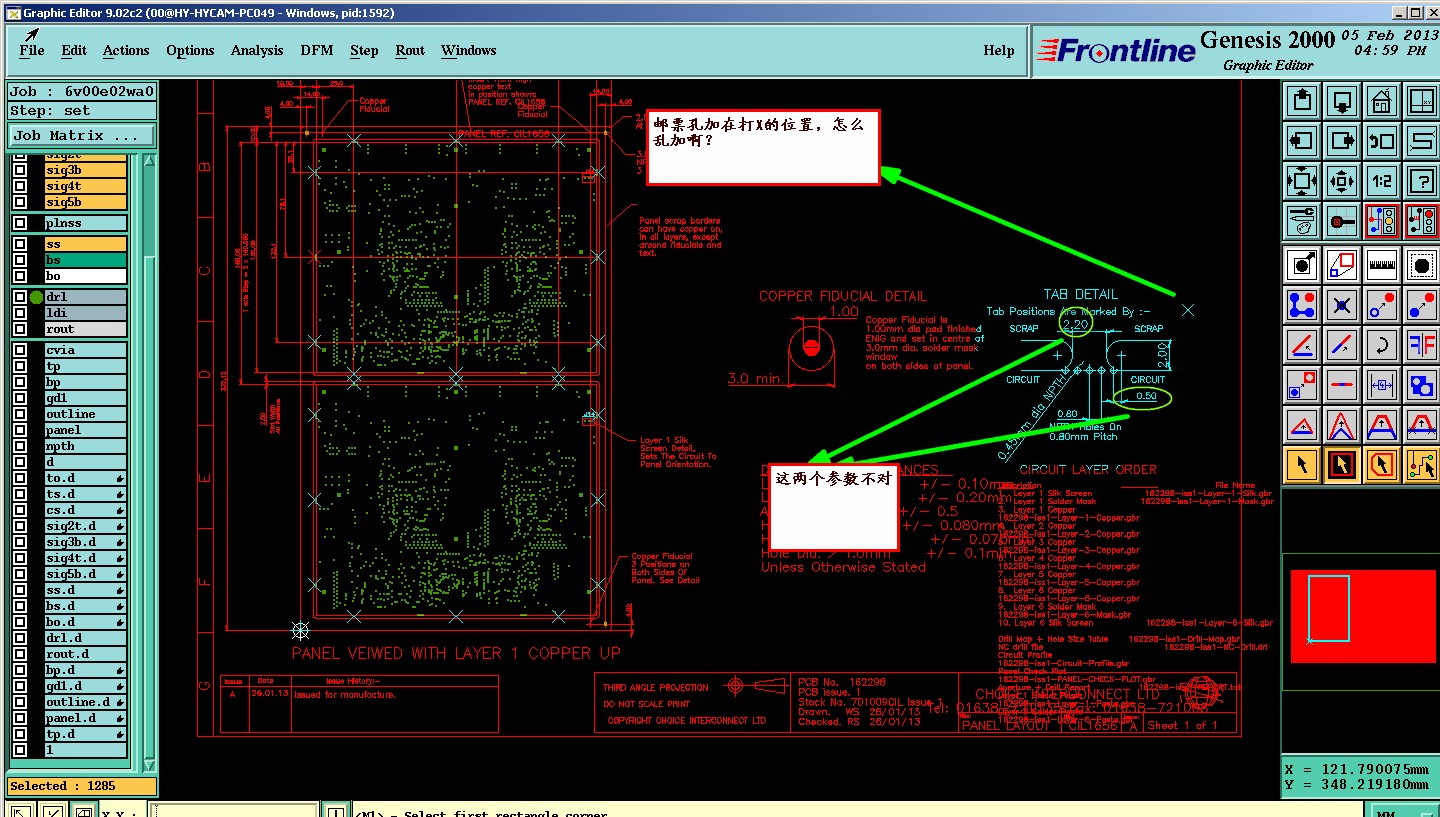The image size is (1440, 817).
Task: Toggle the mpth layer checkbox
Action: [x=20, y=446]
